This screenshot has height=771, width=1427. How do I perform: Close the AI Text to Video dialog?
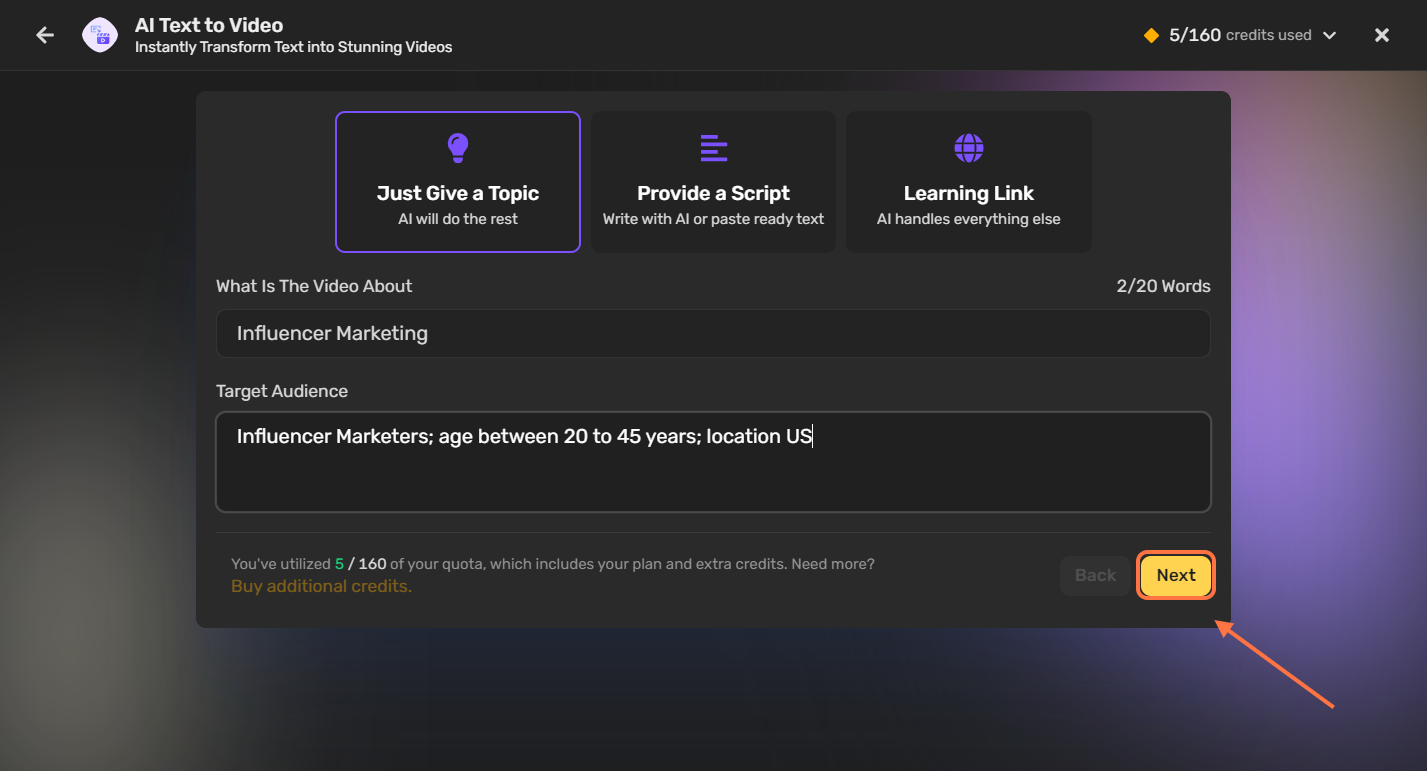click(x=1382, y=35)
